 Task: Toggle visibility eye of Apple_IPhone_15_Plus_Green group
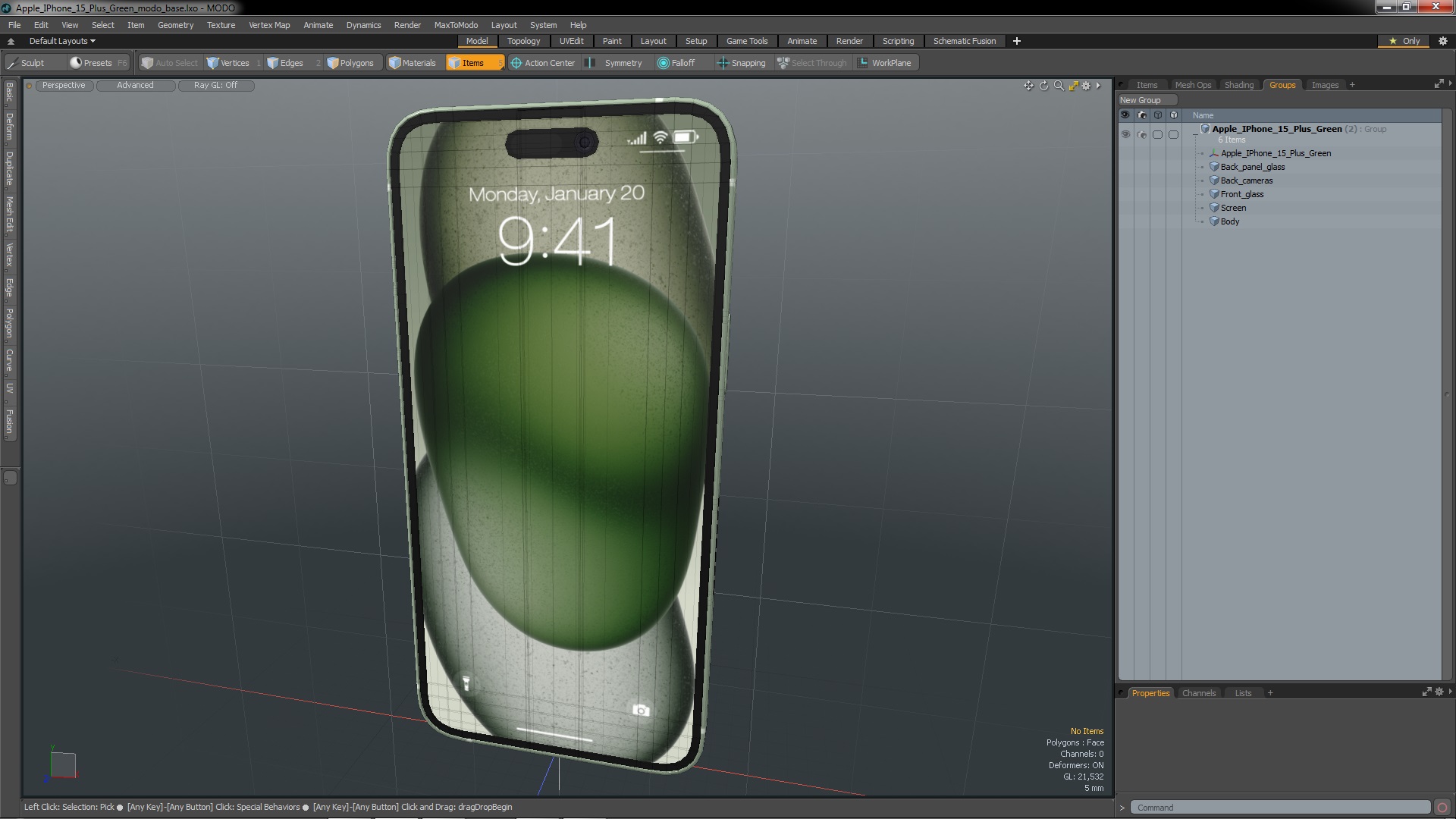(1125, 134)
